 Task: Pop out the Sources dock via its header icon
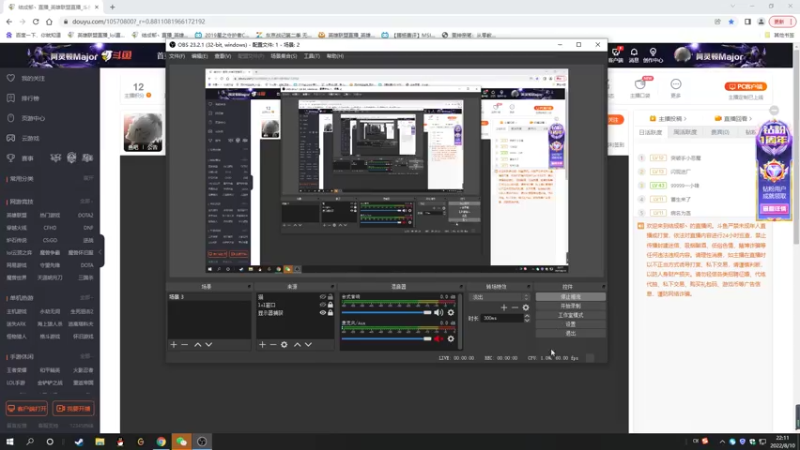pos(332,287)
